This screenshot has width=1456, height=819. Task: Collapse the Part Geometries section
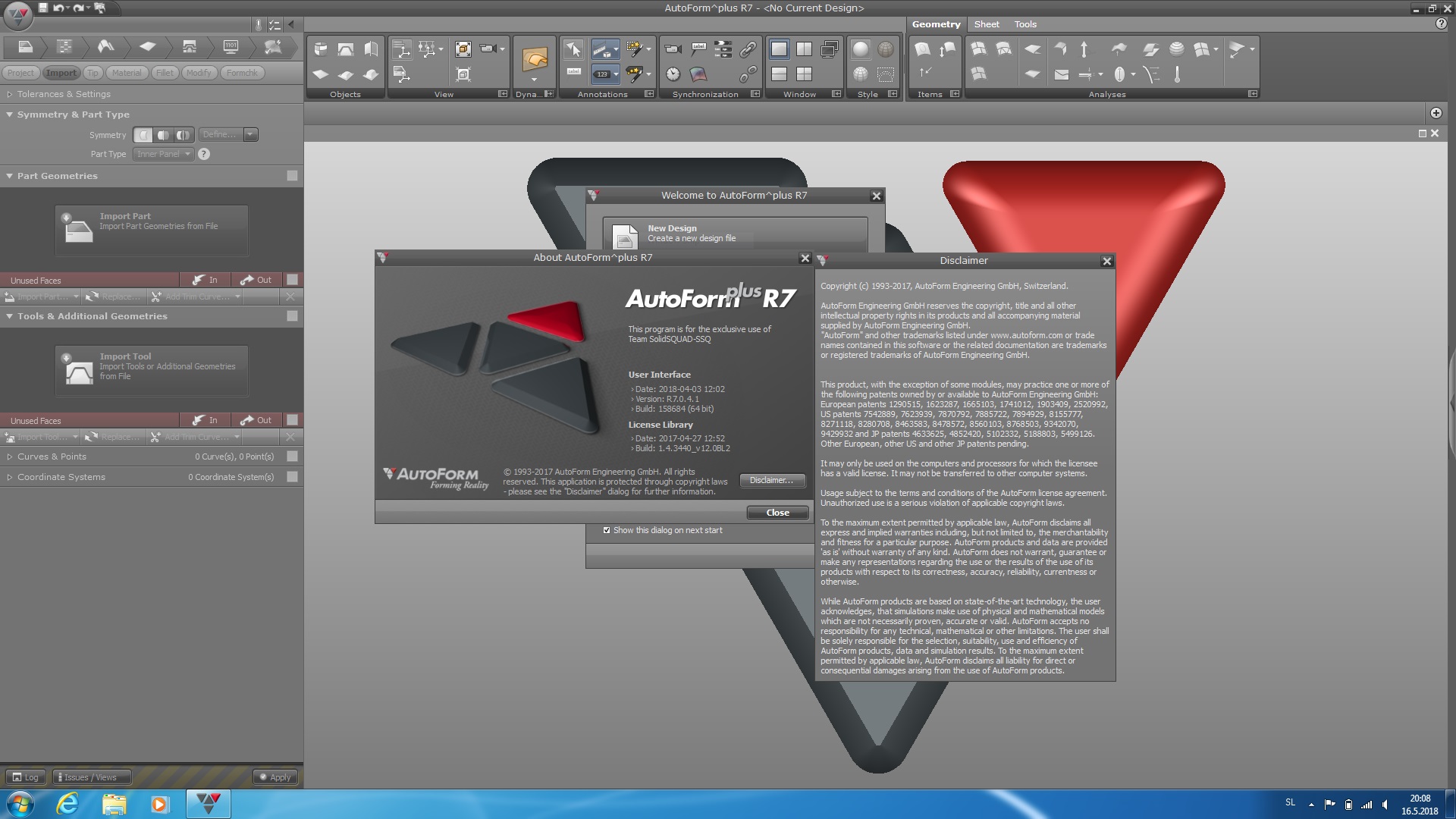[10, 176]
